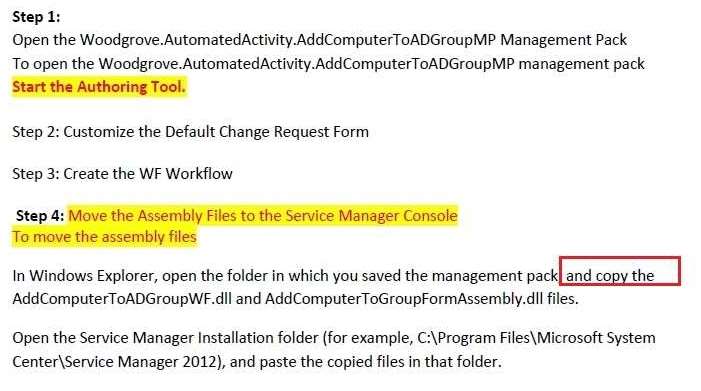Viewport: 701px width, 391px height.
Task: Click 'In Windows Explorer' sentence start
Action: (83, 276)
